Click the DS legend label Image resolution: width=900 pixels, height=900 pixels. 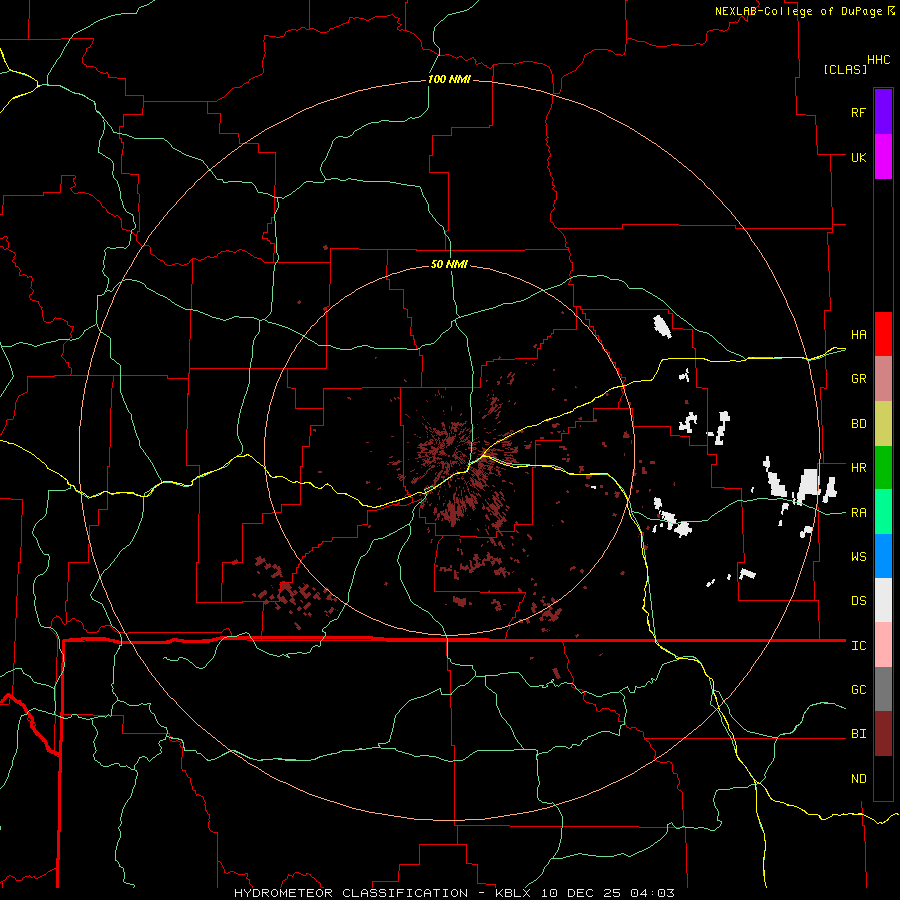point(858,601)
